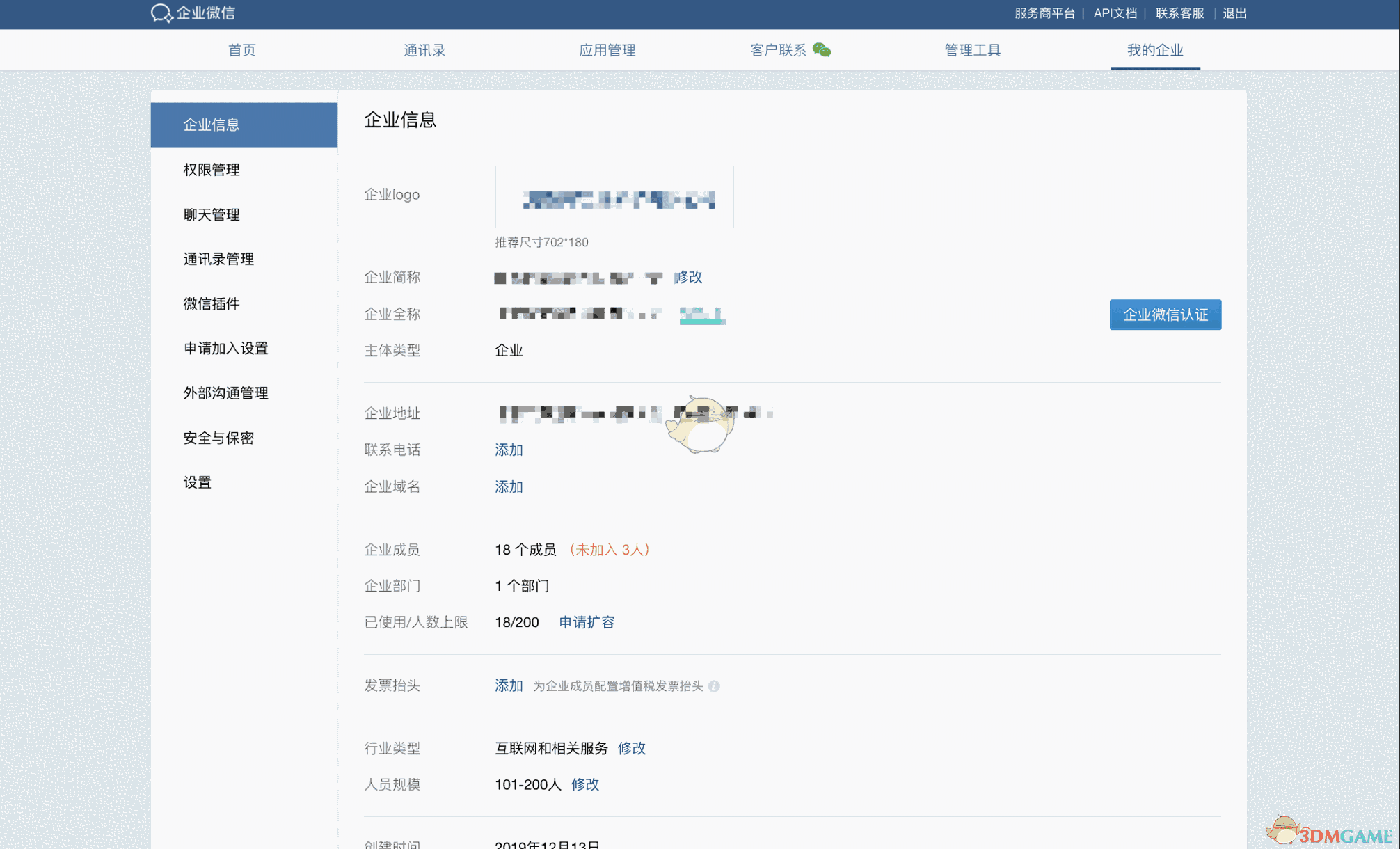Click 未加入 3人 member notice

pyautogui.click(x=610, y=549)
